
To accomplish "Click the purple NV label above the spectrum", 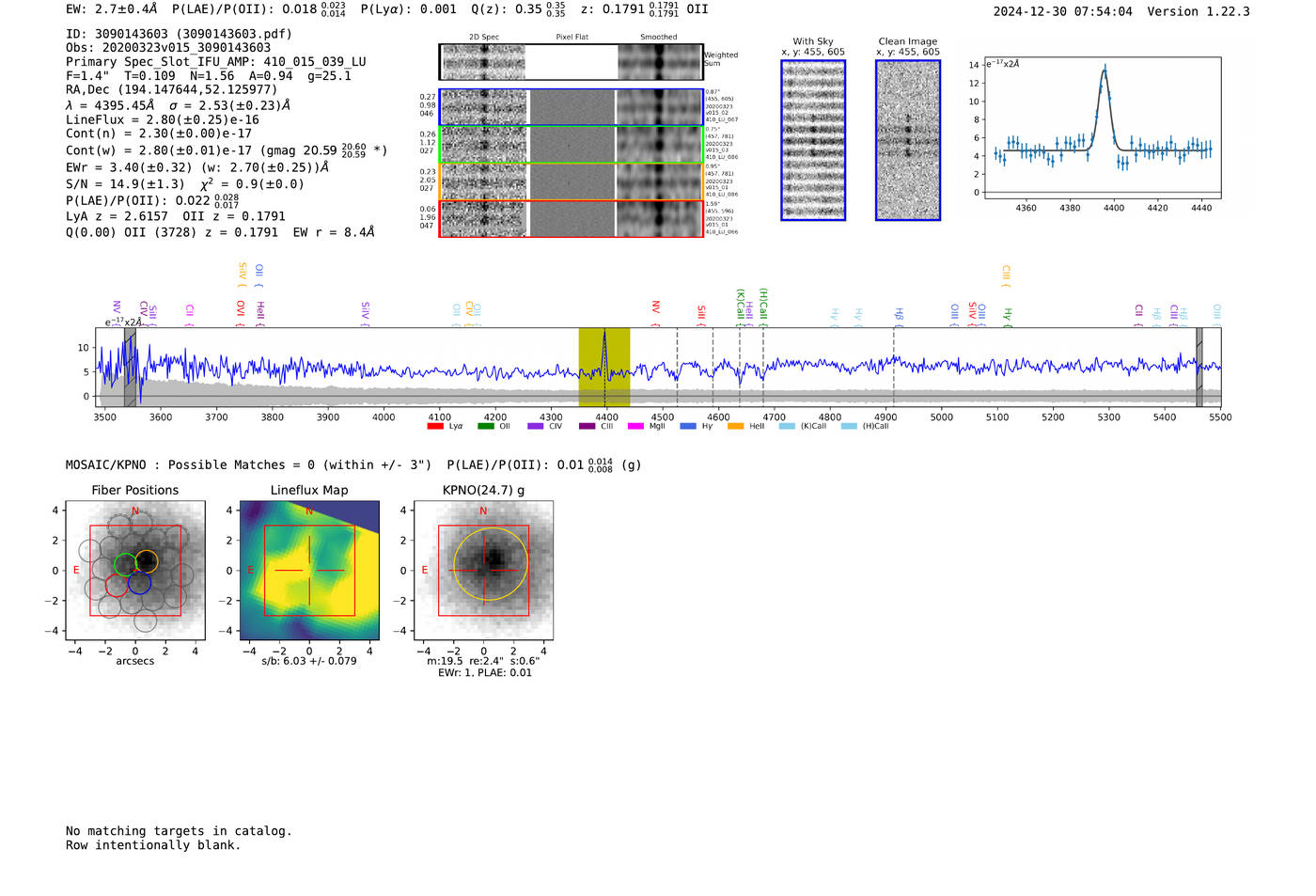I will [x=117, y=308].
